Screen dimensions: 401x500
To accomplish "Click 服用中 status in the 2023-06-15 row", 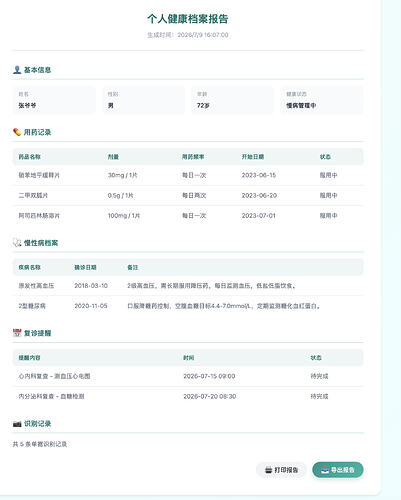I will (x=328, y=175).
